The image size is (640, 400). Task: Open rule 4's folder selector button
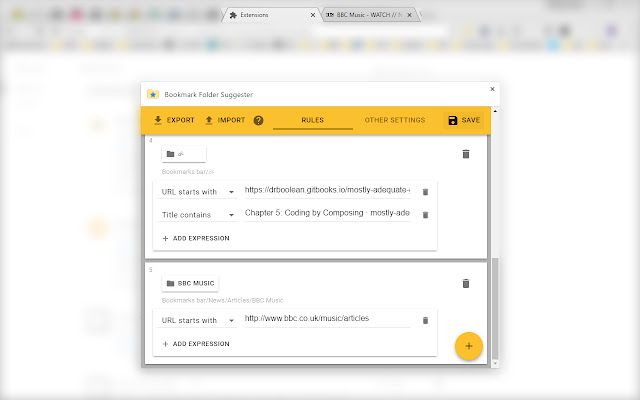(x=184, y=154)
